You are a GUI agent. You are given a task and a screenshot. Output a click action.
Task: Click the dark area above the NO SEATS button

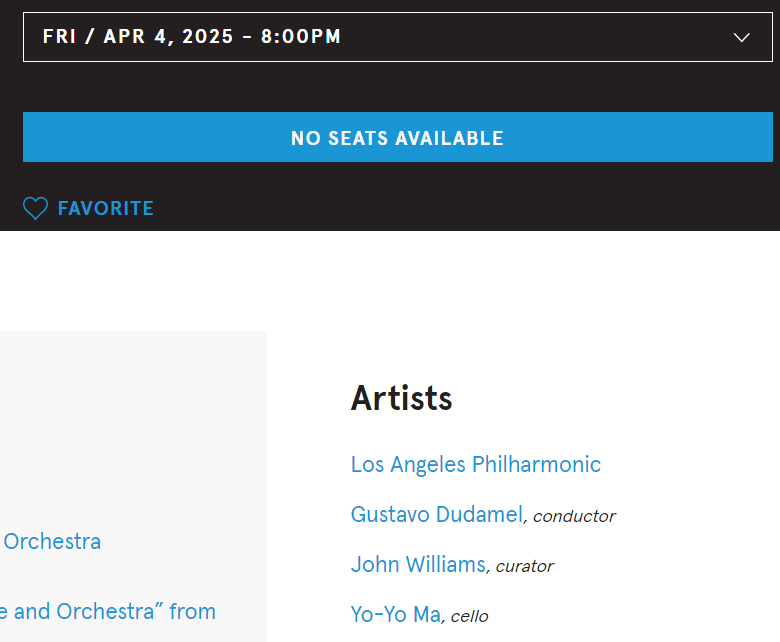point(397,87)
